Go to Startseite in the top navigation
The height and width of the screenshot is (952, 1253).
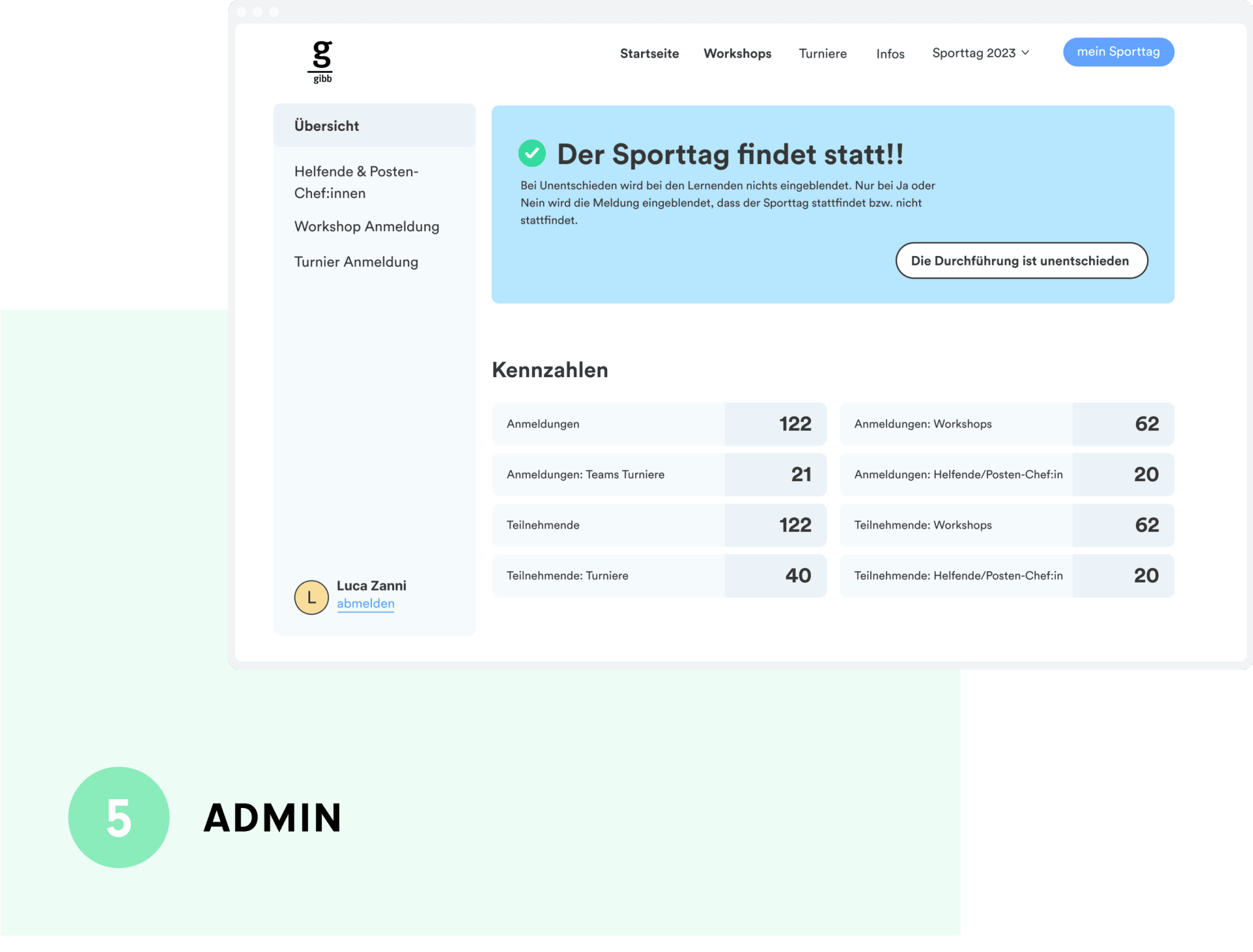pyautogui.click(x=649, y=53)
